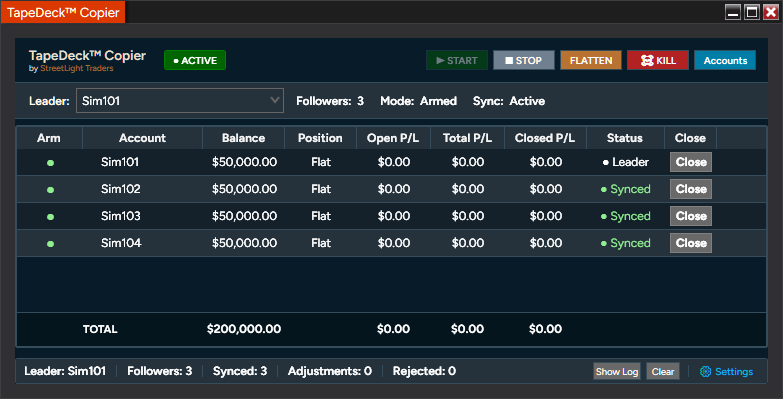Toggle the Arm dot for Sim104
This screenshot has width=783, height=399.
coord(50,244)
